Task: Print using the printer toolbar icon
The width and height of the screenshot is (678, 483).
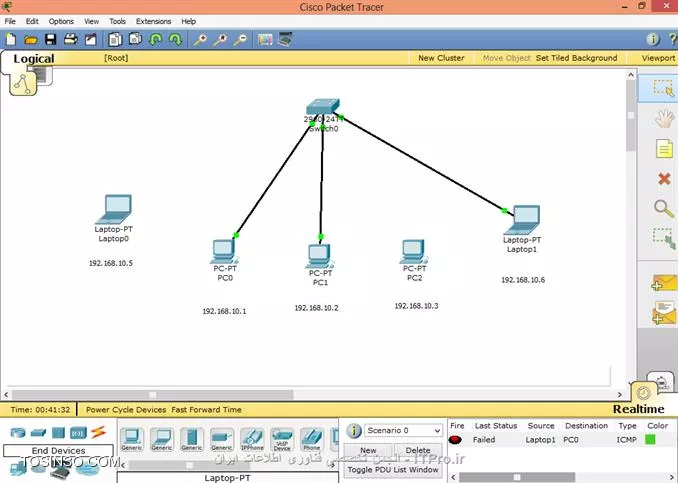Action: (x=70, y=40)
